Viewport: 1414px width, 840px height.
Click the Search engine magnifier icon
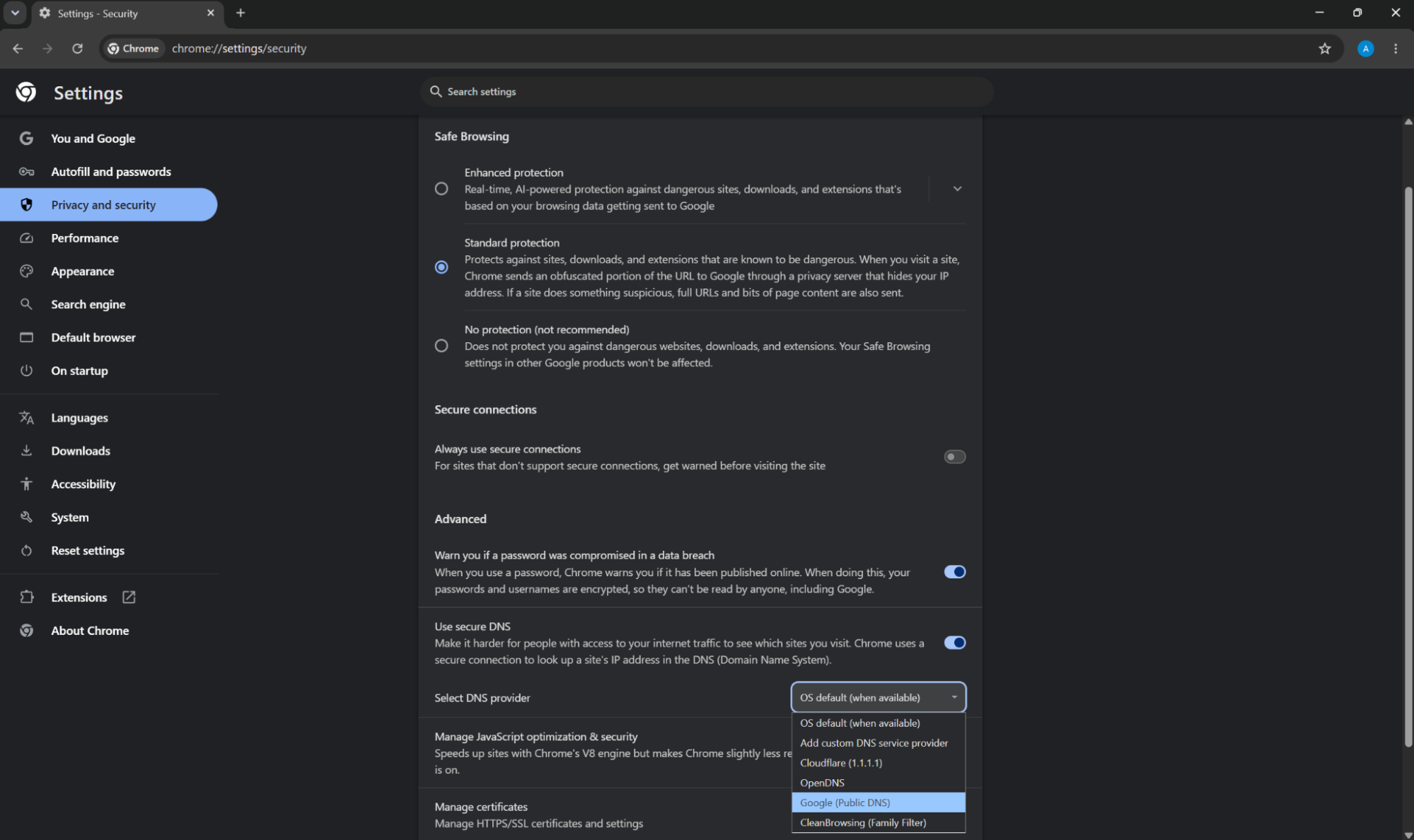coord(26,304)
